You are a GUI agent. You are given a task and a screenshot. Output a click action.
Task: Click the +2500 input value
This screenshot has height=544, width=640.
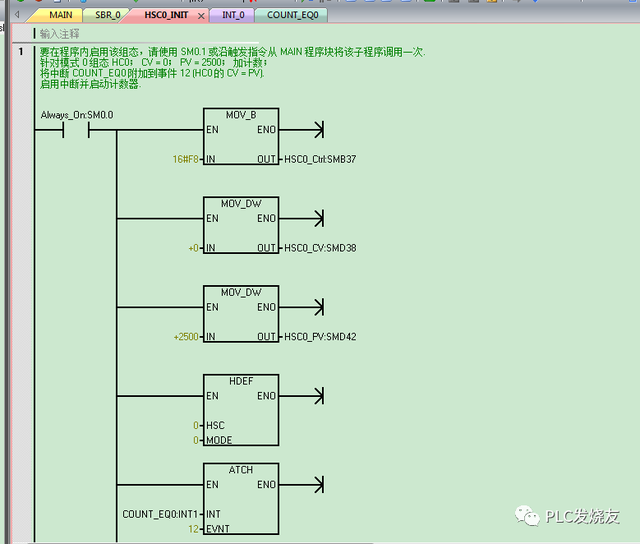coord(185,337)
